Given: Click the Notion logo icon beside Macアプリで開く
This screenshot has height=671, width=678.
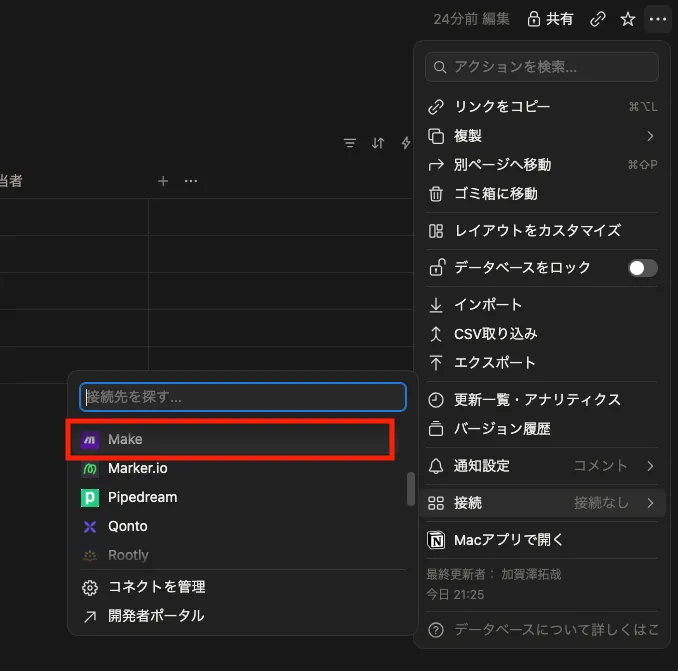Looking at the screenshot, I should [x=436, y=540].
